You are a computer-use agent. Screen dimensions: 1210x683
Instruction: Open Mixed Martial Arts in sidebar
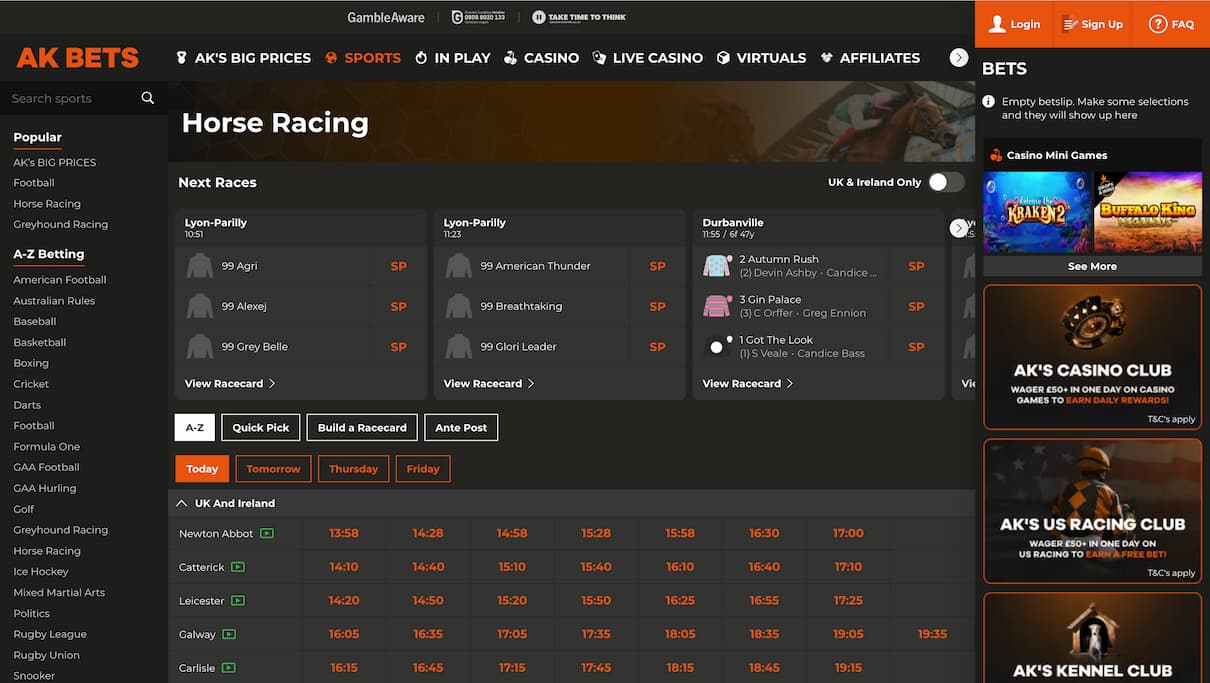[x=58, y=592]
